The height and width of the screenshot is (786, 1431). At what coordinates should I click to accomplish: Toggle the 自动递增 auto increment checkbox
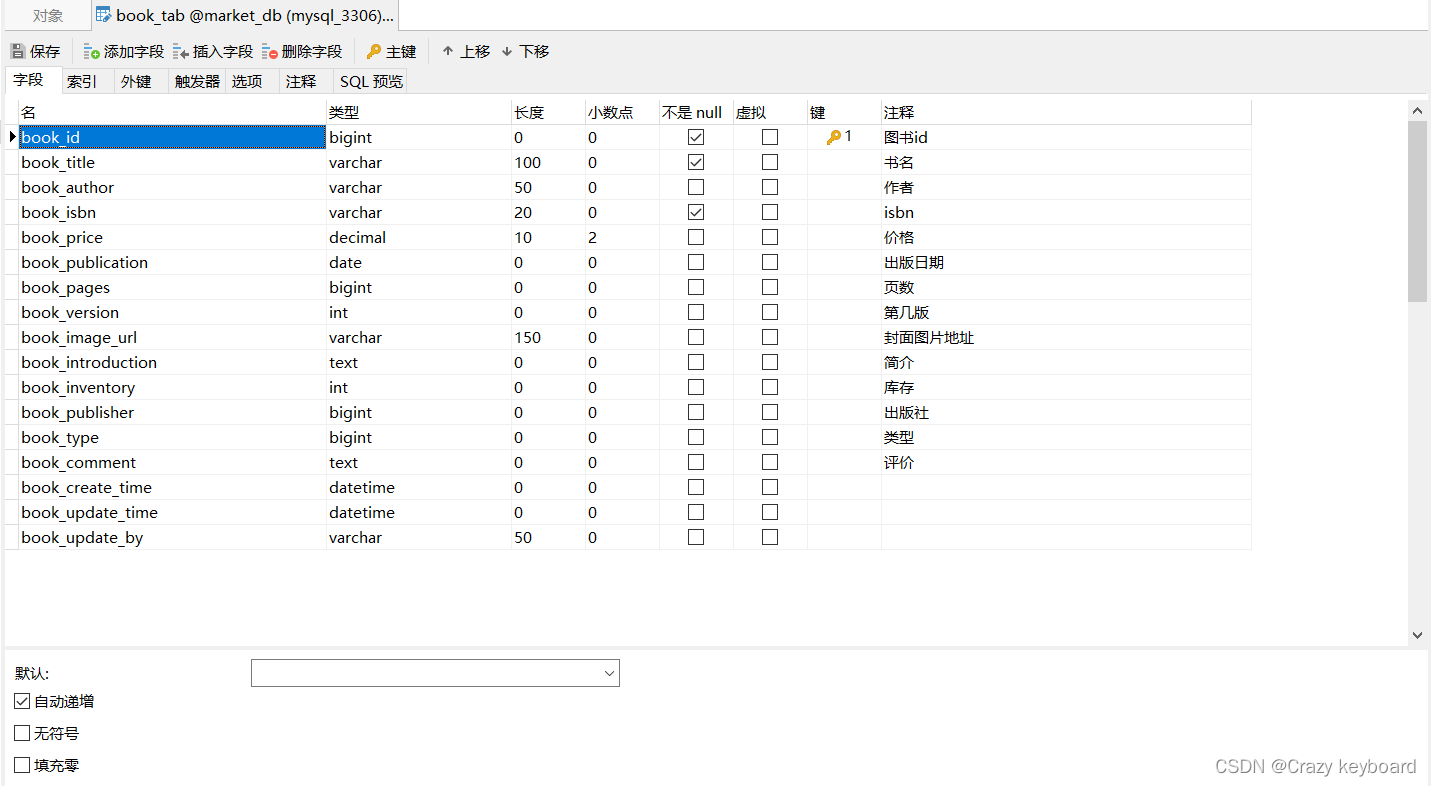pos(22,702)
